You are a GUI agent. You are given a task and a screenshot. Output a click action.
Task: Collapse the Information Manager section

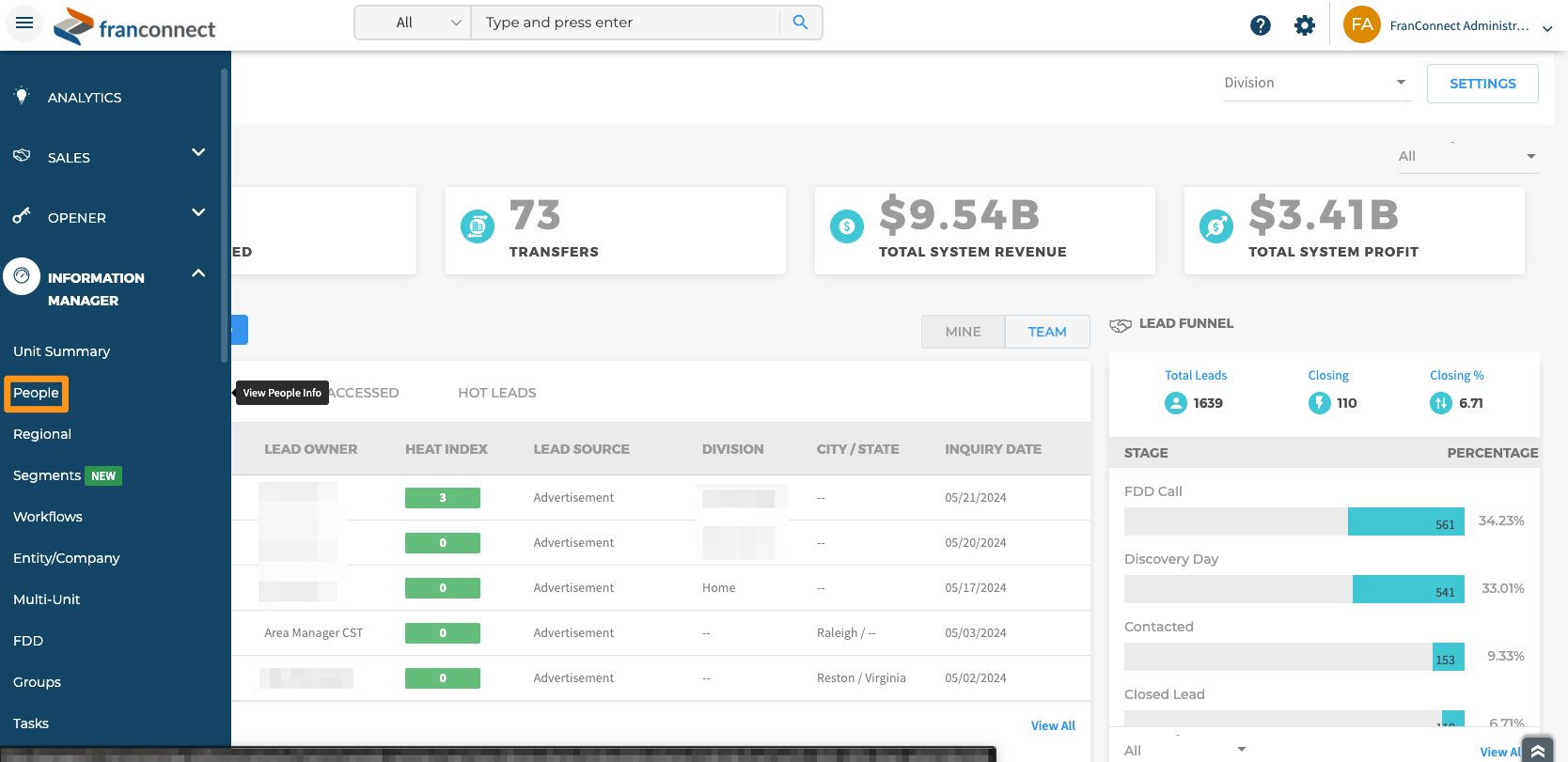198,273
